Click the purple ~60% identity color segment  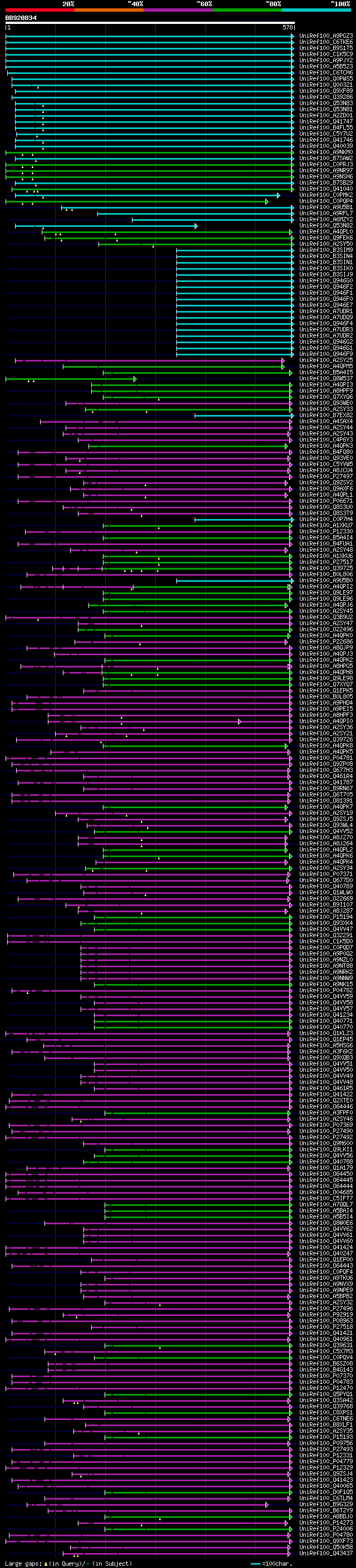tap(179, 10)
